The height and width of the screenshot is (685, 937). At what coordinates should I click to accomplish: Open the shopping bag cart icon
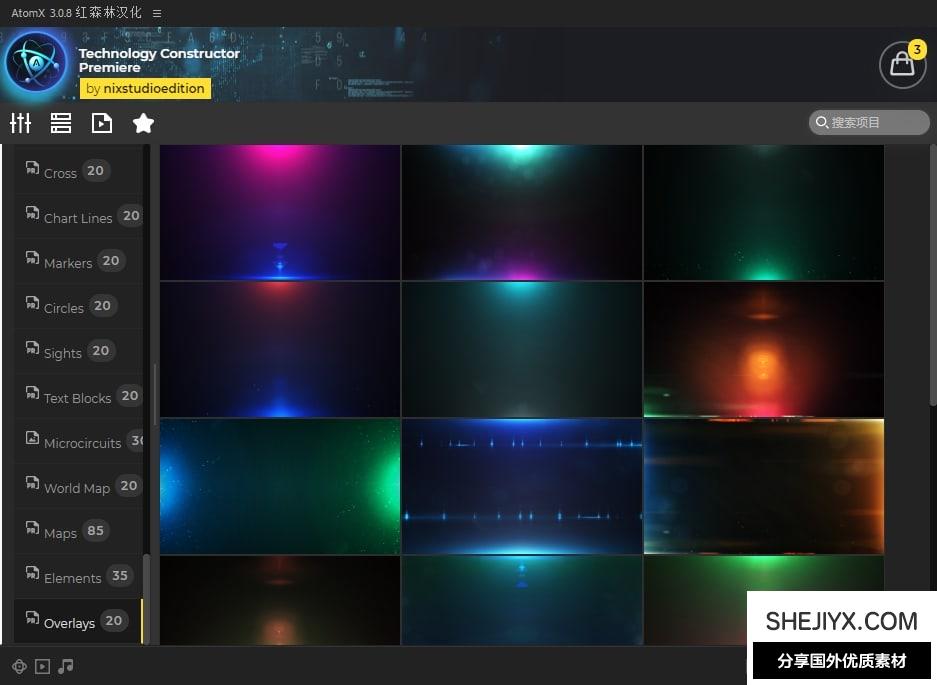click(x=902, y=64)
